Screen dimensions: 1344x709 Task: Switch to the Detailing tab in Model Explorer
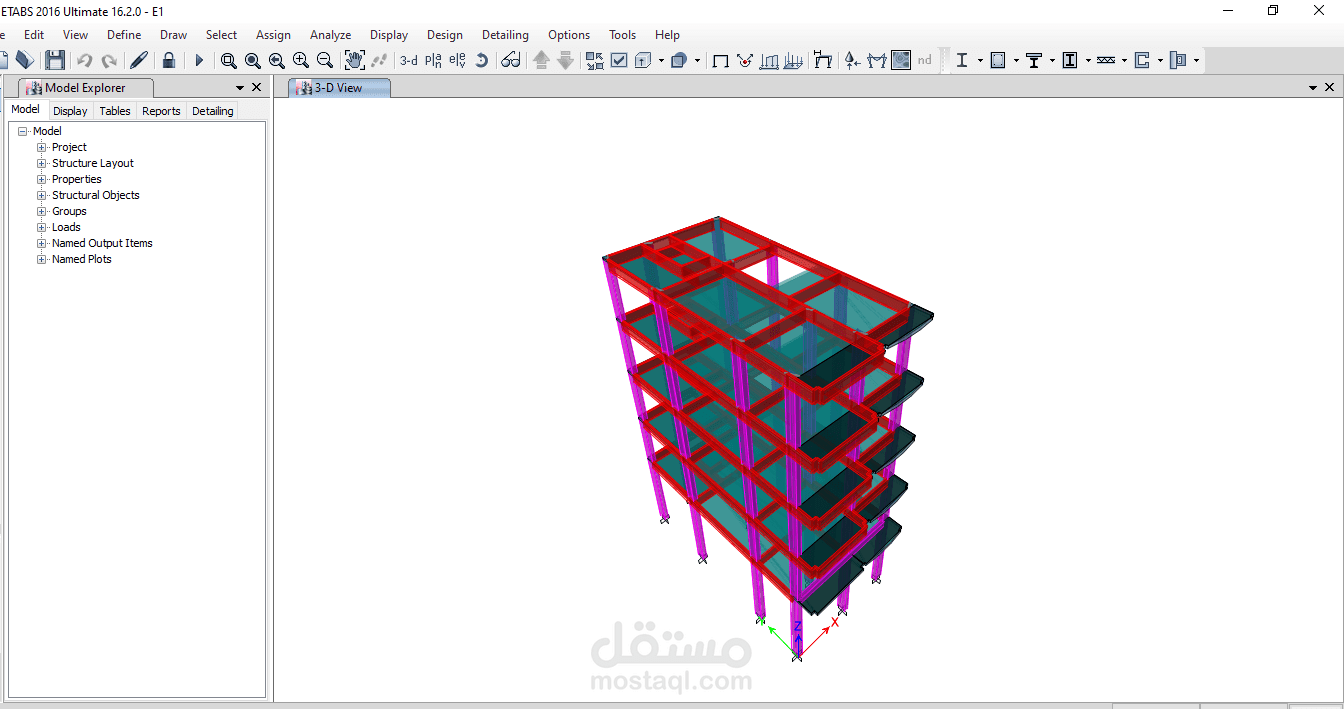212,111
